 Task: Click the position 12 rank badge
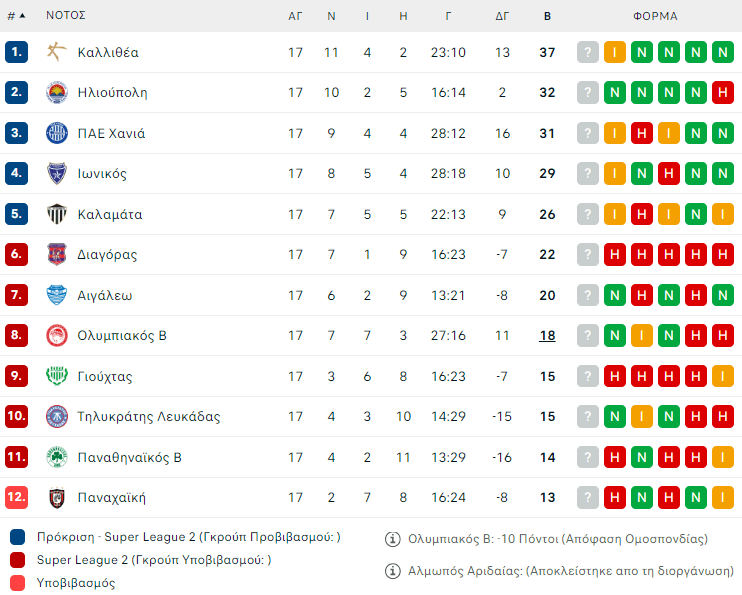16,498
